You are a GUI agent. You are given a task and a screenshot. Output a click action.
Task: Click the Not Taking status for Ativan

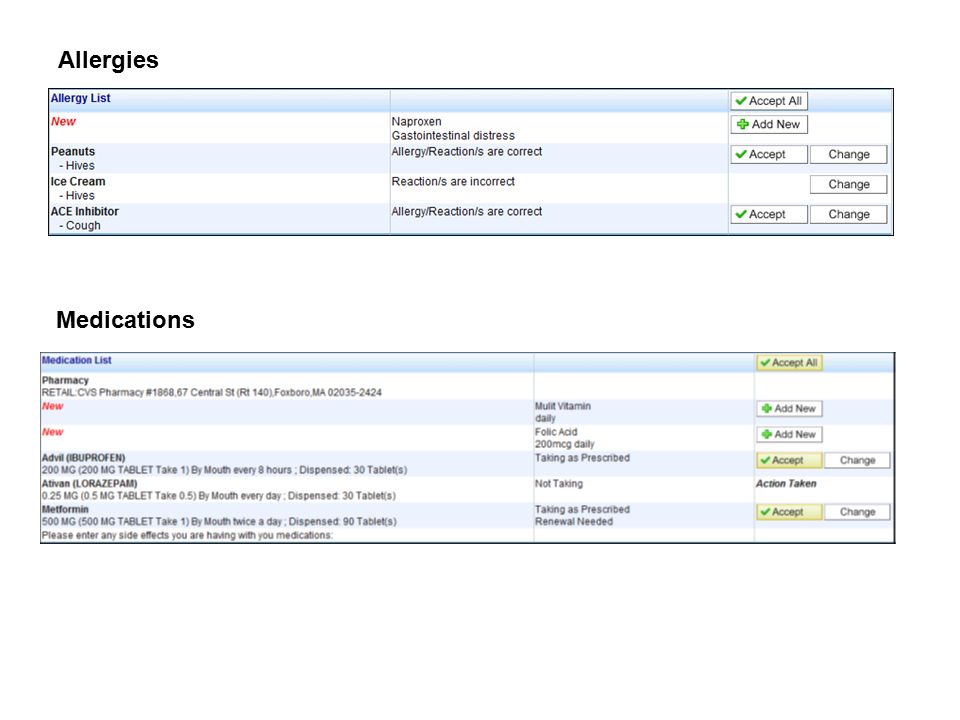pyautogui.click(x=559, y=484)
